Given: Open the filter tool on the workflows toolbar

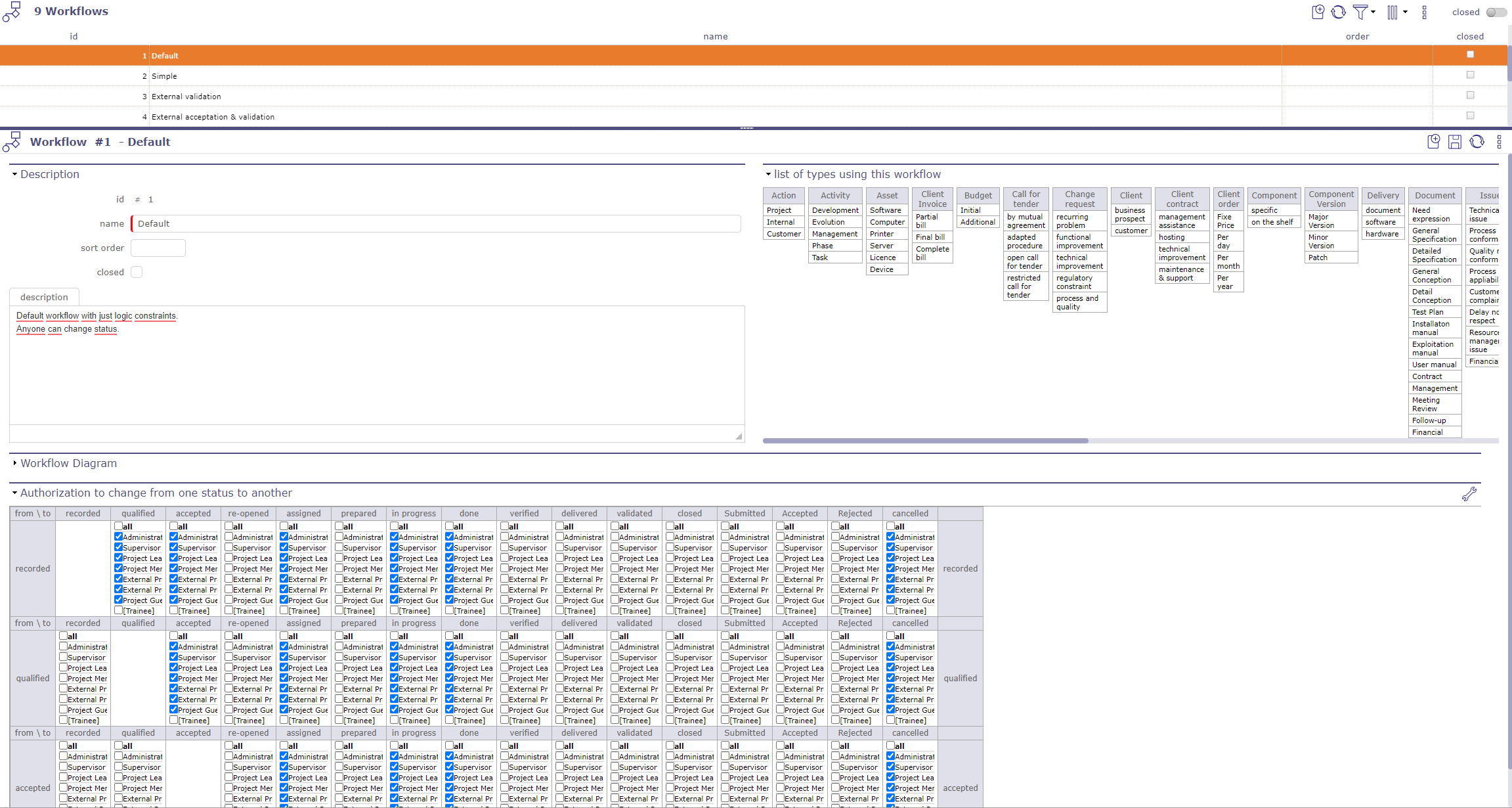Looking at the screenshot, I should coord(1360,12).
